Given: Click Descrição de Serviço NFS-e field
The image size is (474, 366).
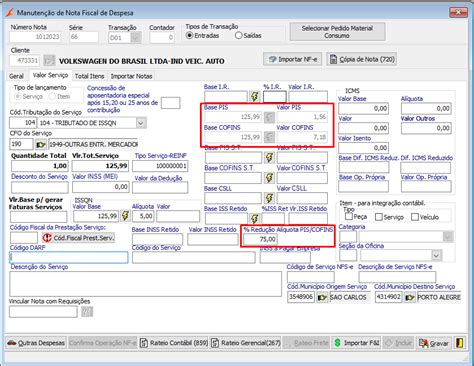Looking at the screenshot, I should click(397, 277).
